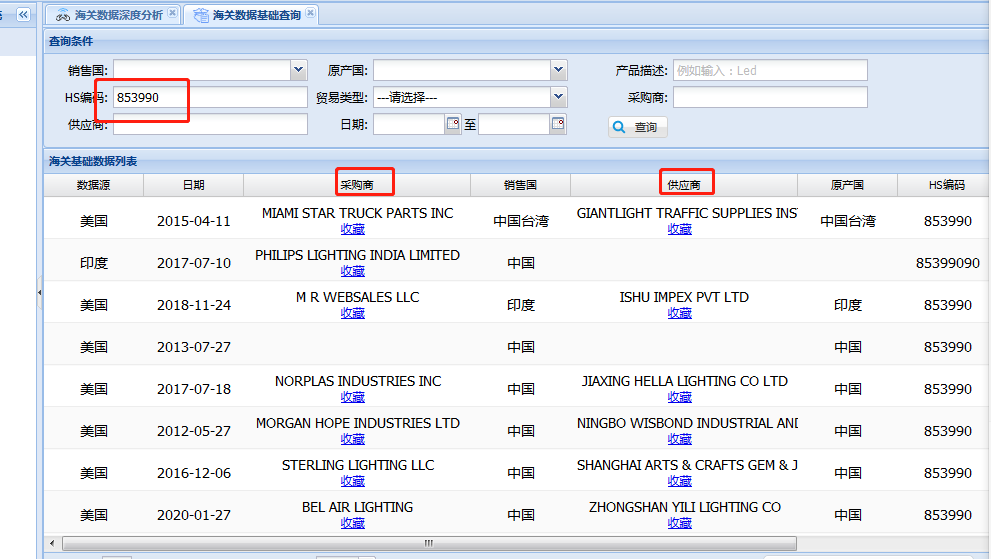Click 收藏 under ISHU IMPEX PVT LTD
The height and width of the screenshot is (559, 991).
click(679, 313)
